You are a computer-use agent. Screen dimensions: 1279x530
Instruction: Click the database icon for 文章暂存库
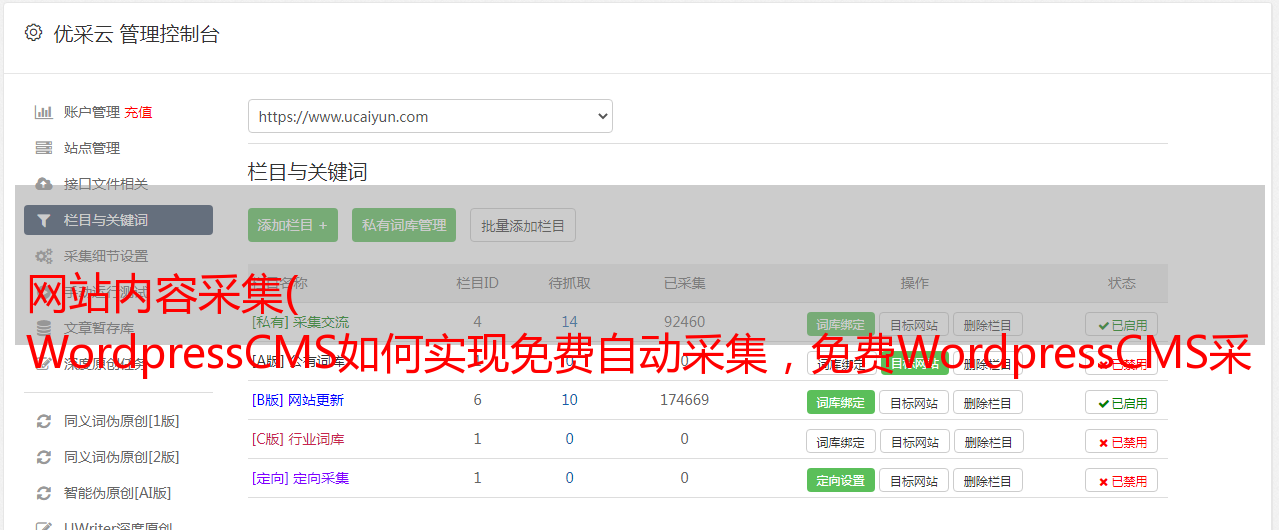(44, 328)
